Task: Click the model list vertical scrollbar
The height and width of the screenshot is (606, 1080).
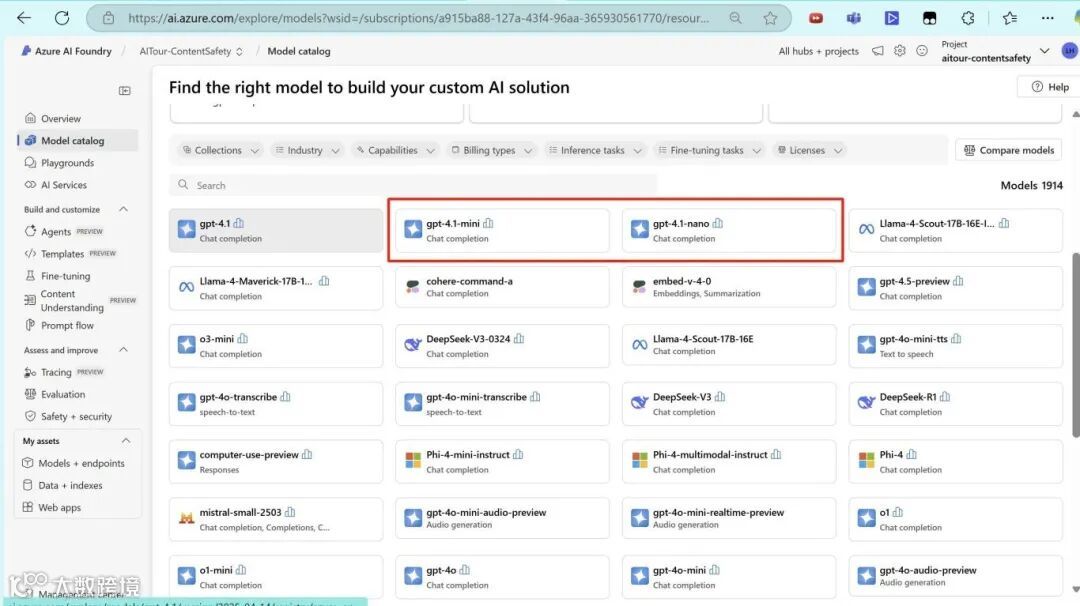Action: tap(1075, 344)
